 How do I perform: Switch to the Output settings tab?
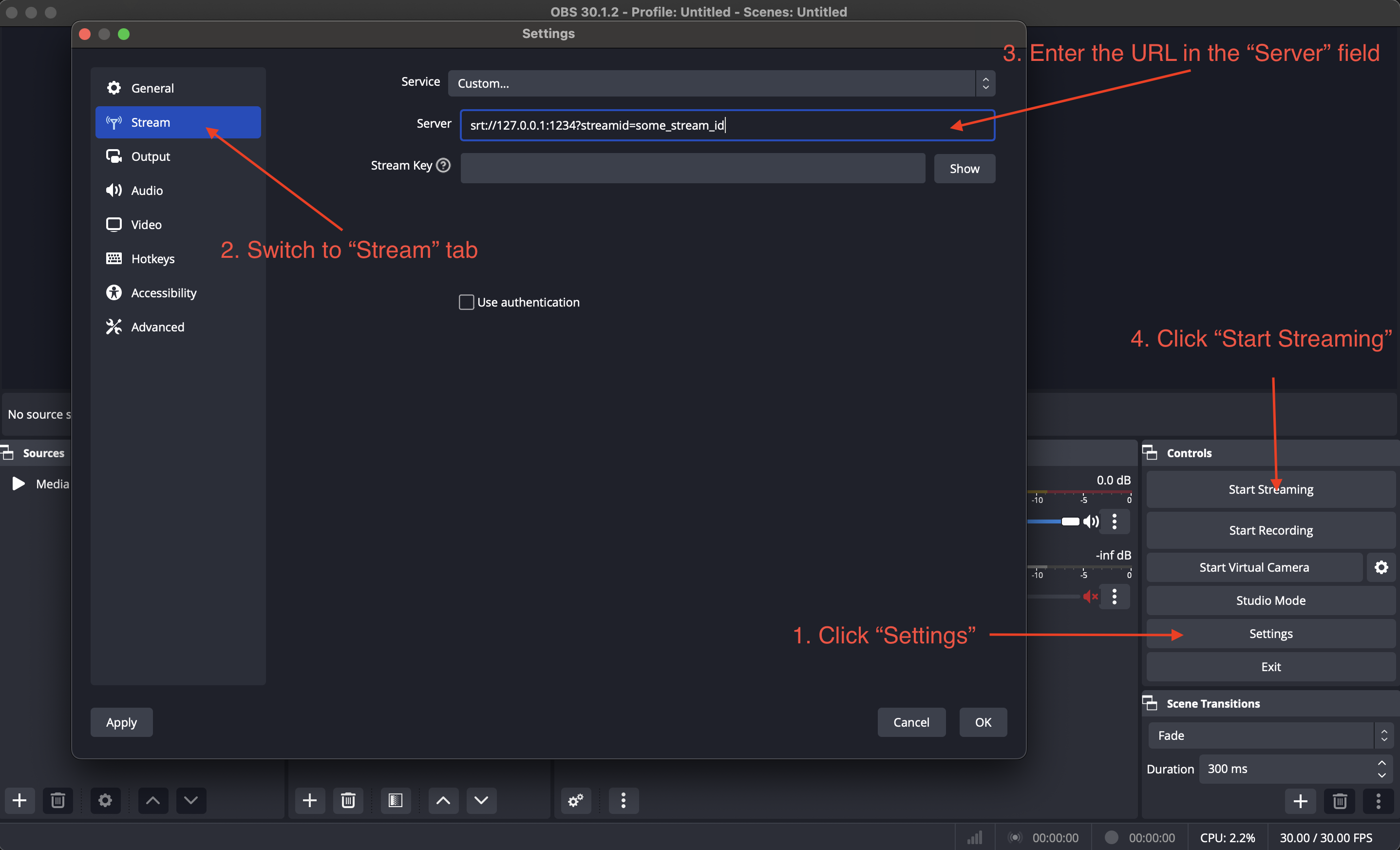(151, 156)
